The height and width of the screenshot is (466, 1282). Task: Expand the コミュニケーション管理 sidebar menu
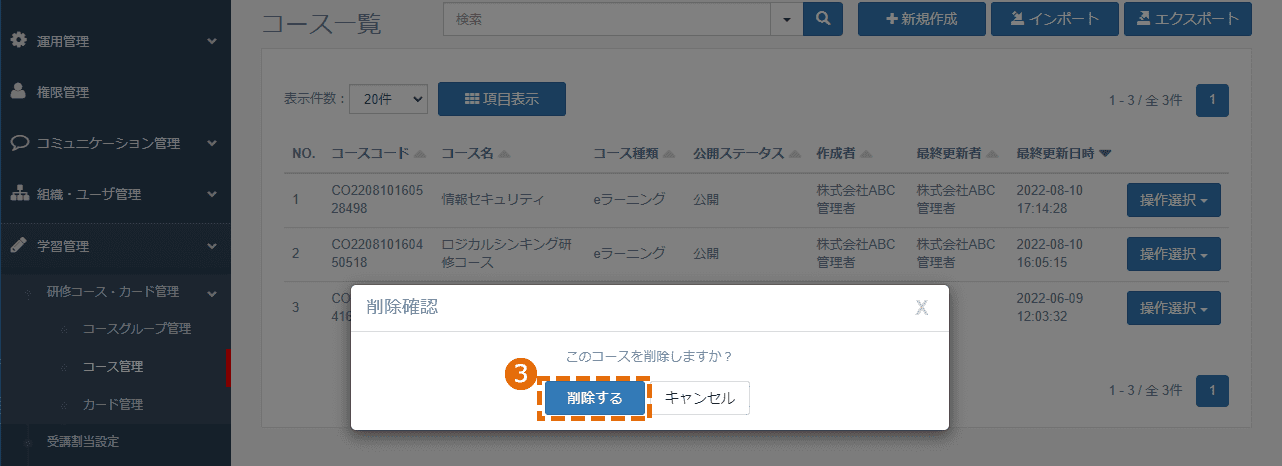point(115,143)
